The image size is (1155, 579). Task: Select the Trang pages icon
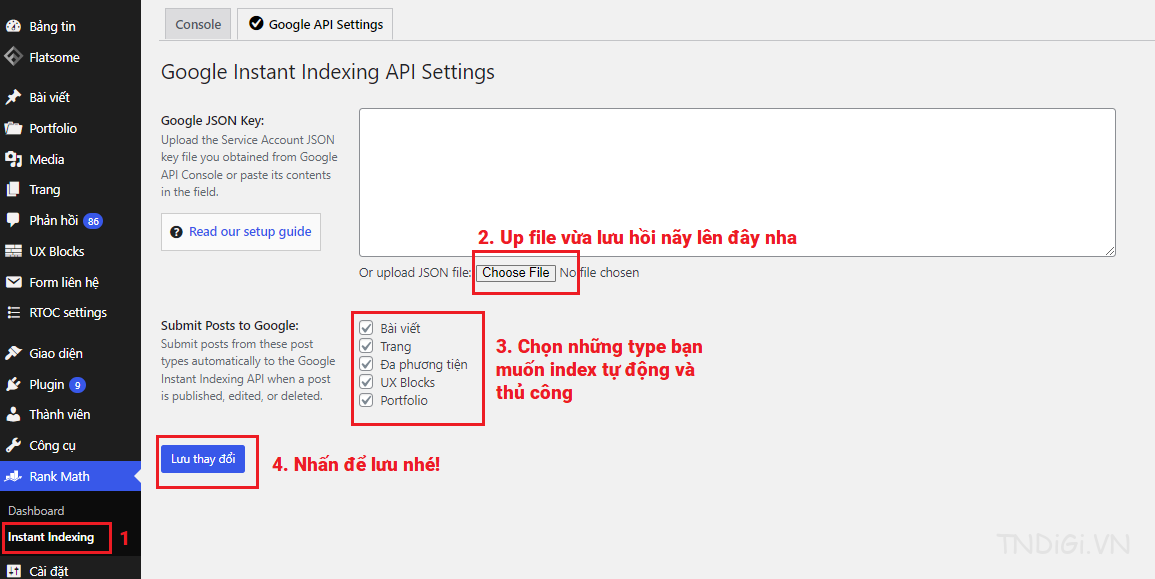(13, 189)
